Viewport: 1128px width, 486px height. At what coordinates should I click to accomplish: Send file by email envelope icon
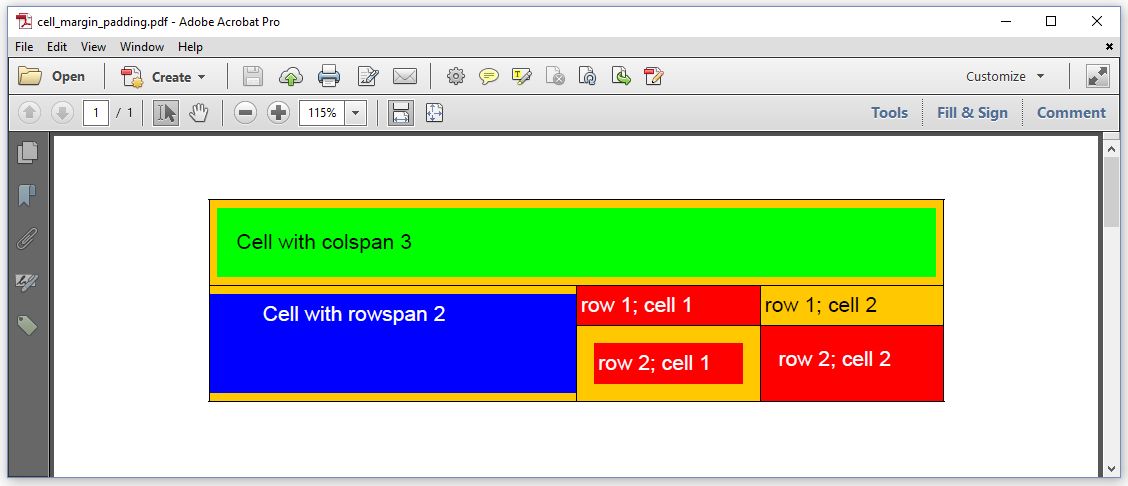pyautogui.click(x=405, y=76)
